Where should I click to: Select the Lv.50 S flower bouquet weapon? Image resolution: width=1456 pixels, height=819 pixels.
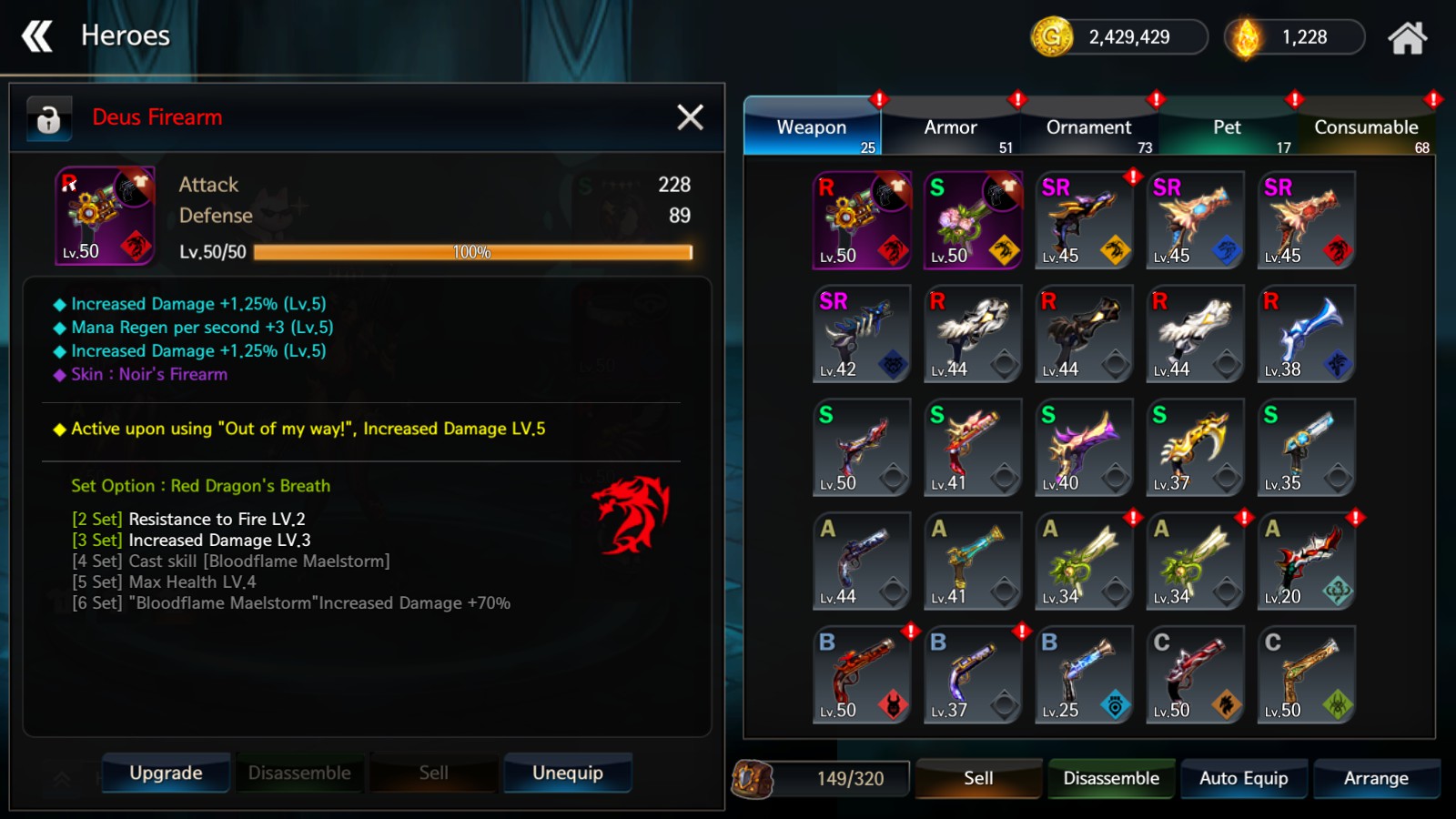(974, 220)
